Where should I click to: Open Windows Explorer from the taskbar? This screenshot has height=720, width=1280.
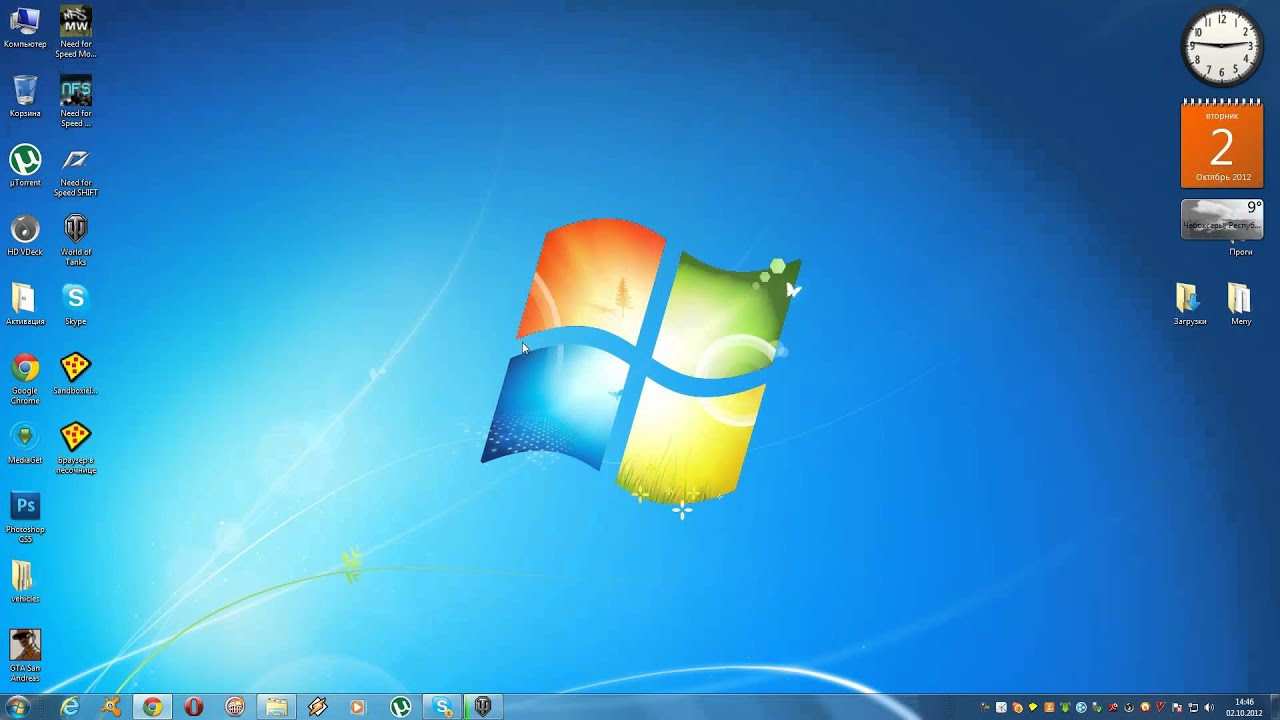coord(276,707)
